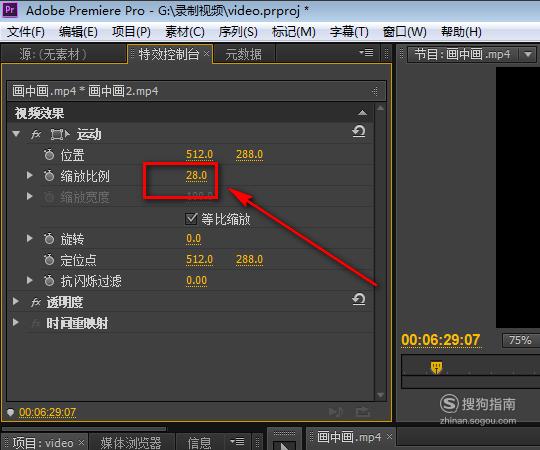Viewport: 540px width, 450px height.
Task: Expand the 缩放比例 property
Action: 30,176
